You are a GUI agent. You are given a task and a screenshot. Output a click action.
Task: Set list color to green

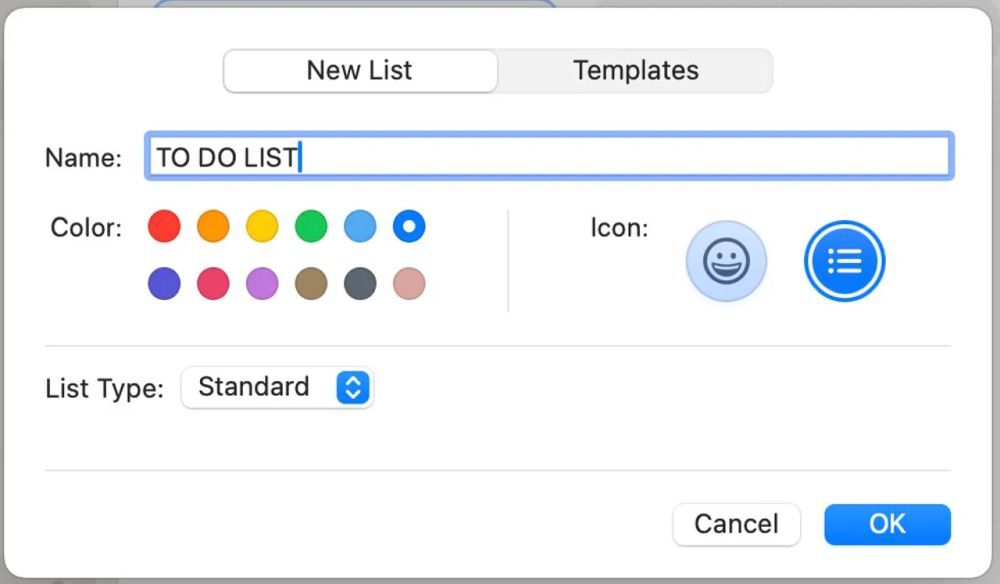pyautogui.click(x=311, y=226)
